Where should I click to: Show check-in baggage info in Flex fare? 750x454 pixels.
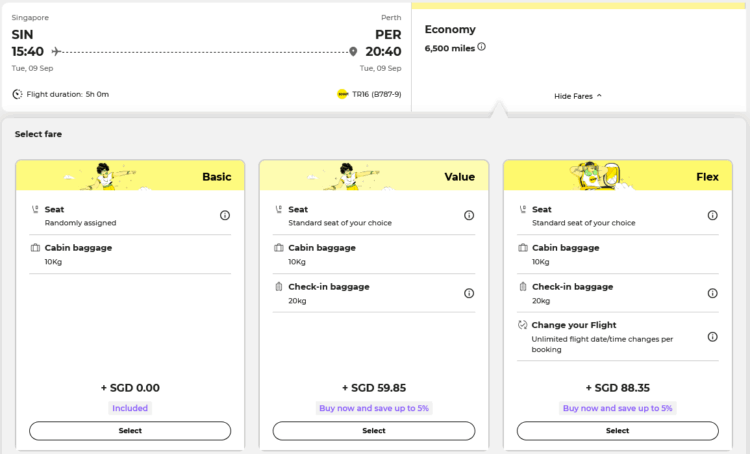pos(713,293)
